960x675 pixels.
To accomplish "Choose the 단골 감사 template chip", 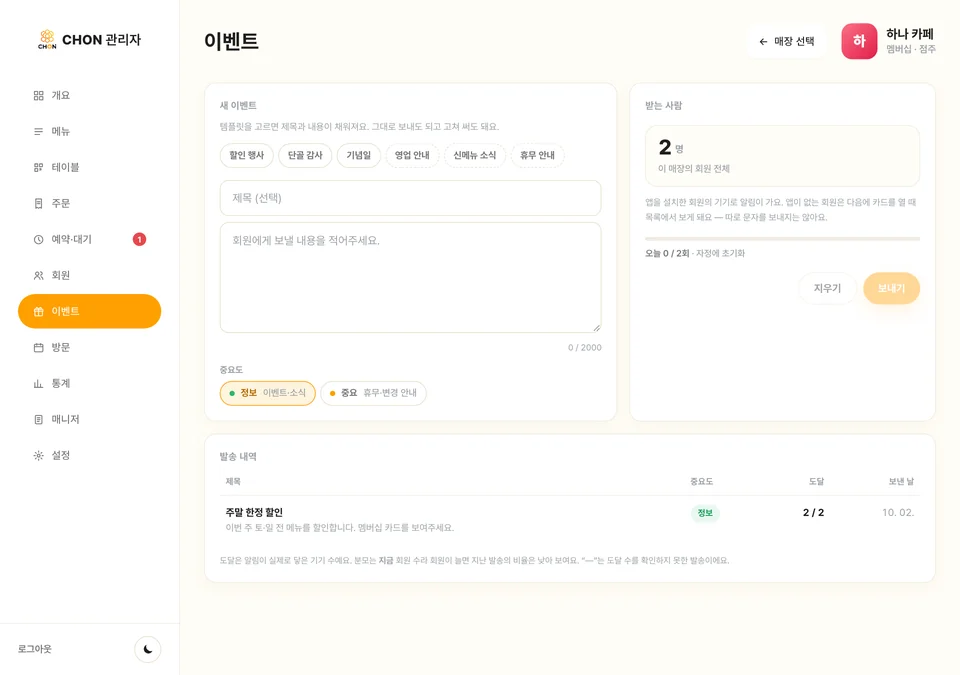I will [x=305, y=156].
